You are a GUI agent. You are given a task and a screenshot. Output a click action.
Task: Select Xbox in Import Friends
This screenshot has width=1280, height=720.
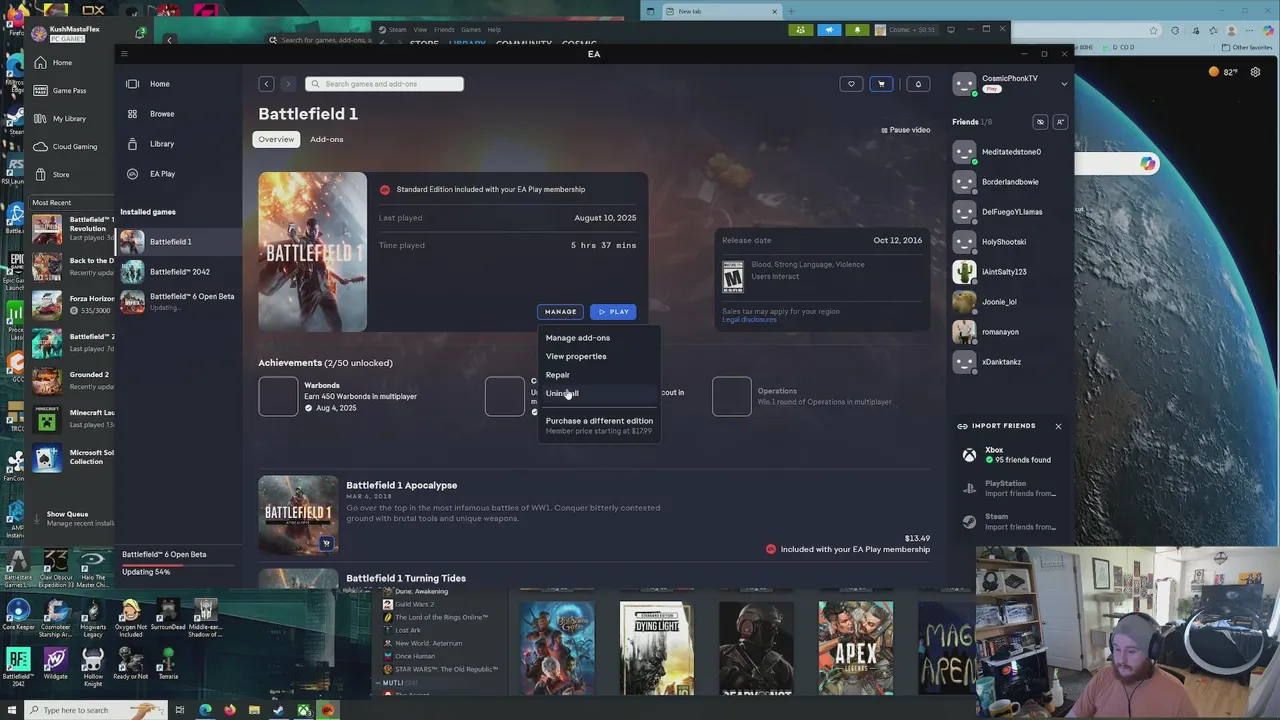[1009, 455]
